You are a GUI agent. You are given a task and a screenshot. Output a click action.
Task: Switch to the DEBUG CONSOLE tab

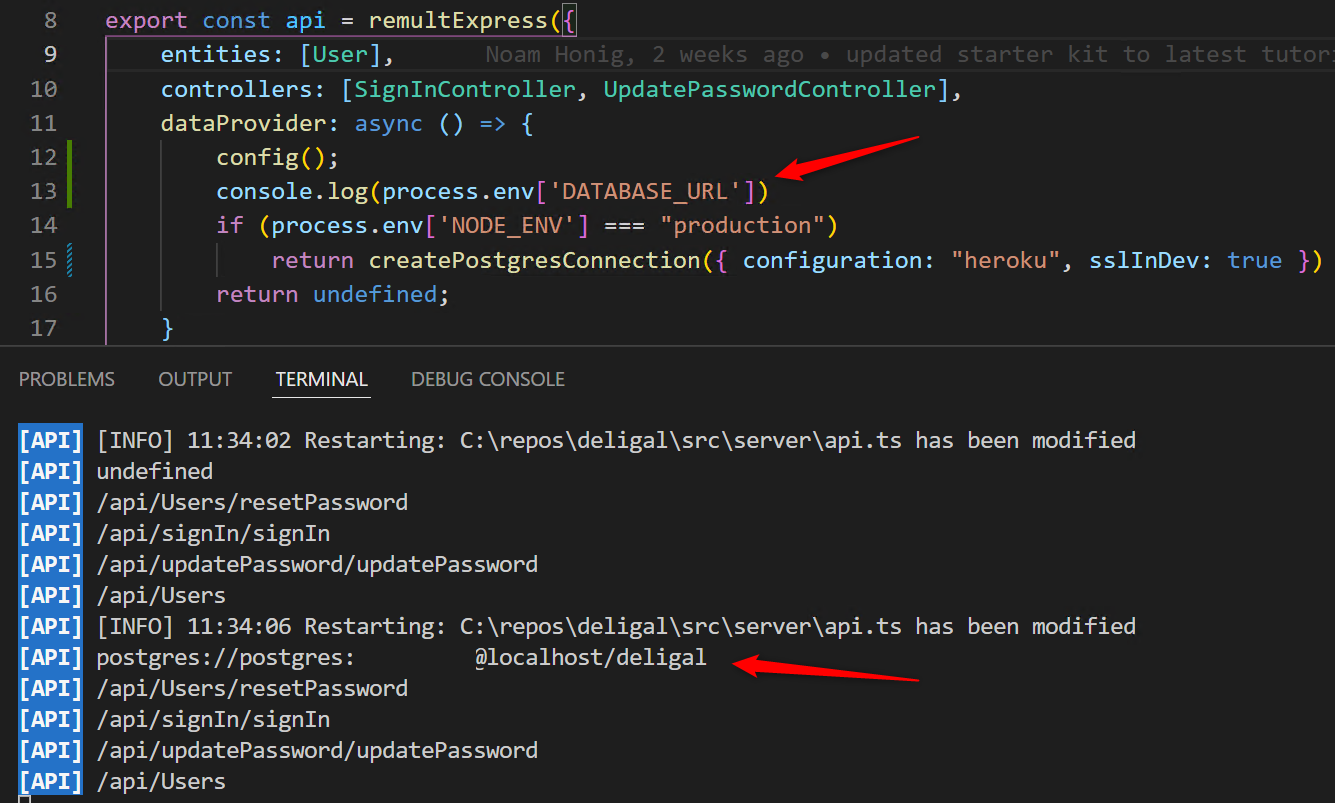487,379
